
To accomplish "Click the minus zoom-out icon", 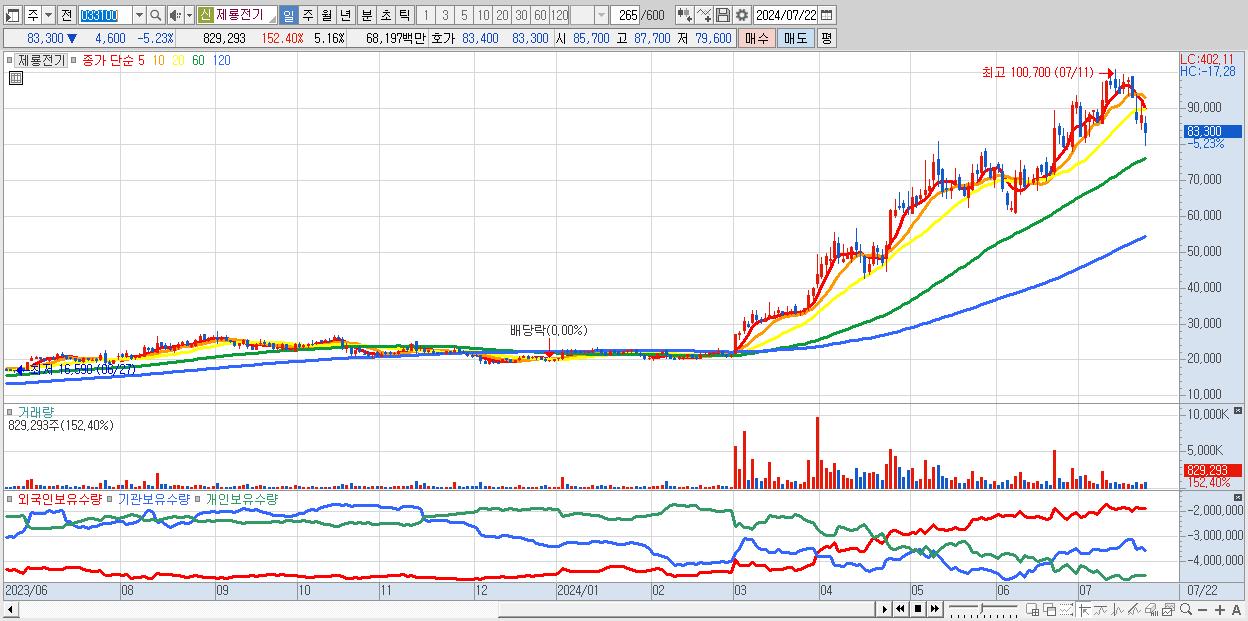I will [x=1202, y=609].
